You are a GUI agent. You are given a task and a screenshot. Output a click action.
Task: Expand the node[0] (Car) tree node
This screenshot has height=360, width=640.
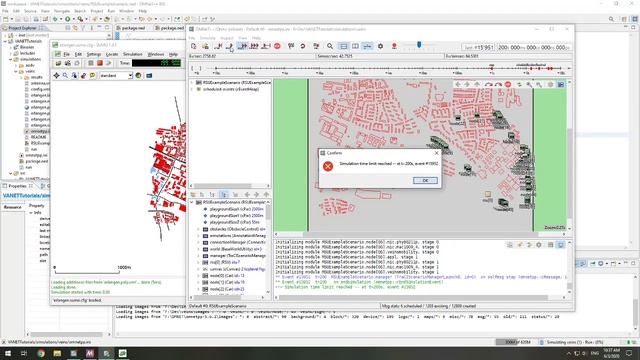point(198,276)
